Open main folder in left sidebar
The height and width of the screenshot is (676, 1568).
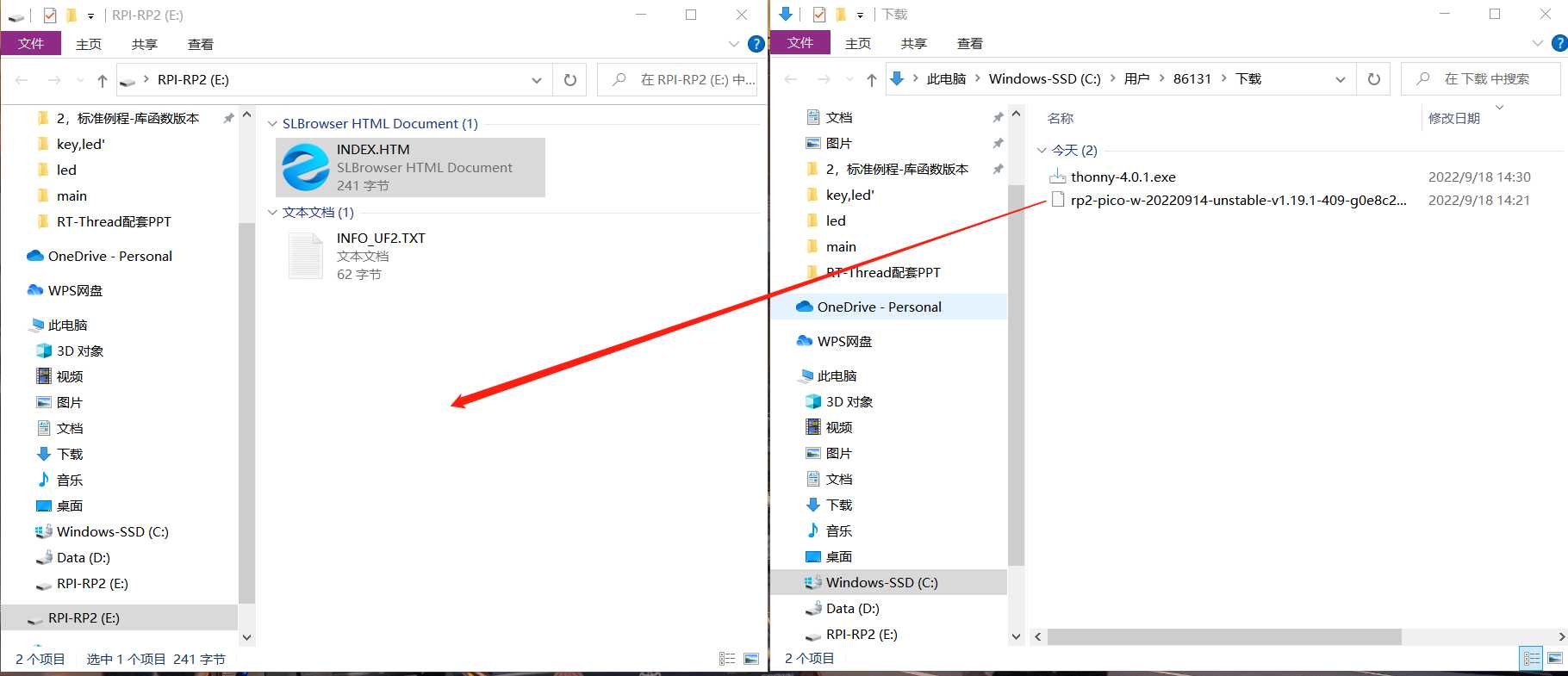(72, 195)
